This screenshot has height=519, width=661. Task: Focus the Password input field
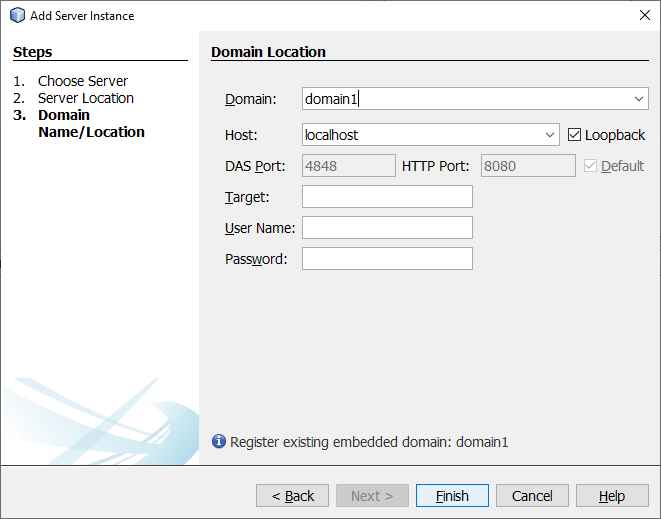point(387,258)
